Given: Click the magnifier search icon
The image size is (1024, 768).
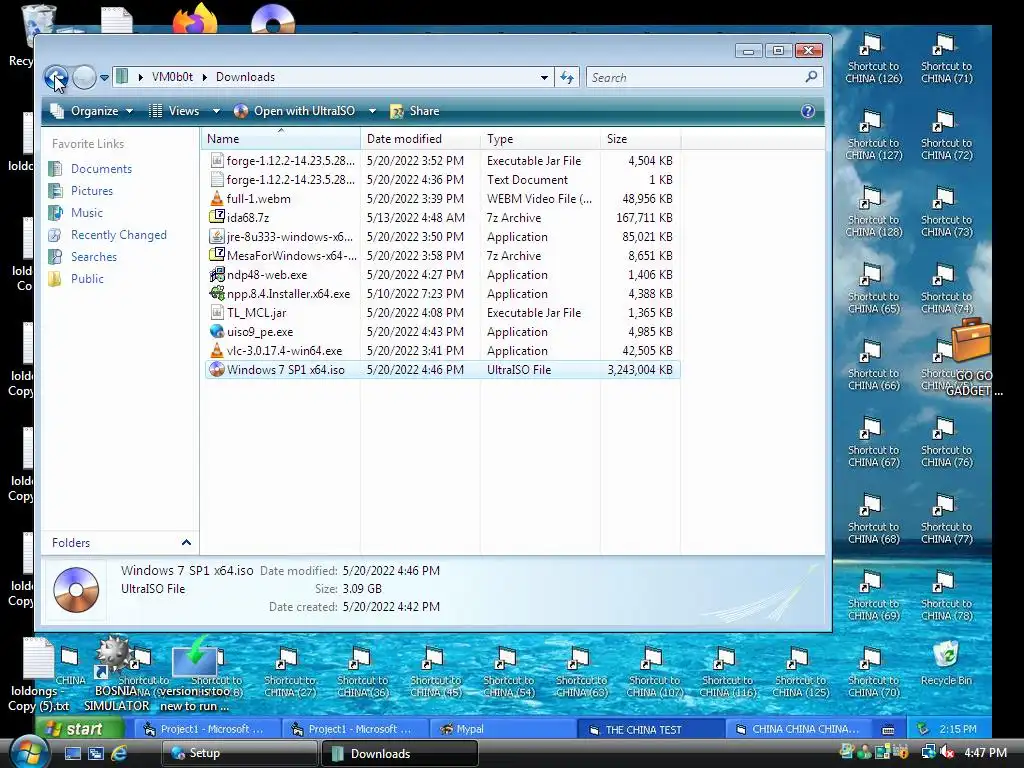Looking at the screenshot, I should point(811,77).
